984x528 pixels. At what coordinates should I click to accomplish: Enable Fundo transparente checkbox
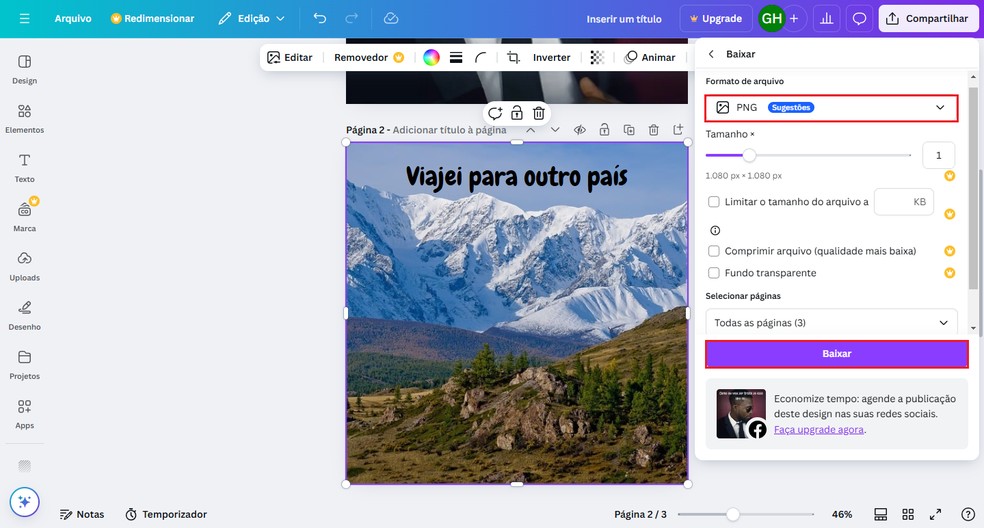714,272
